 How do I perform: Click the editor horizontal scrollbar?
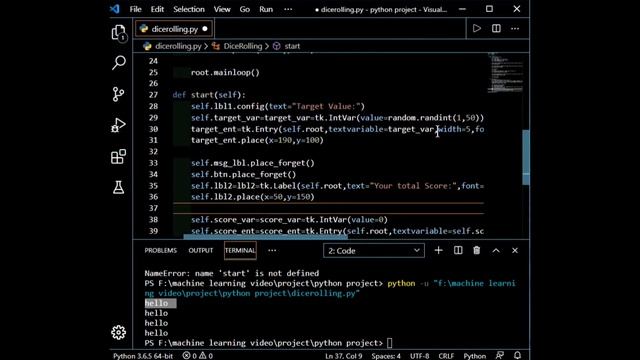click(x=265, y=236)
